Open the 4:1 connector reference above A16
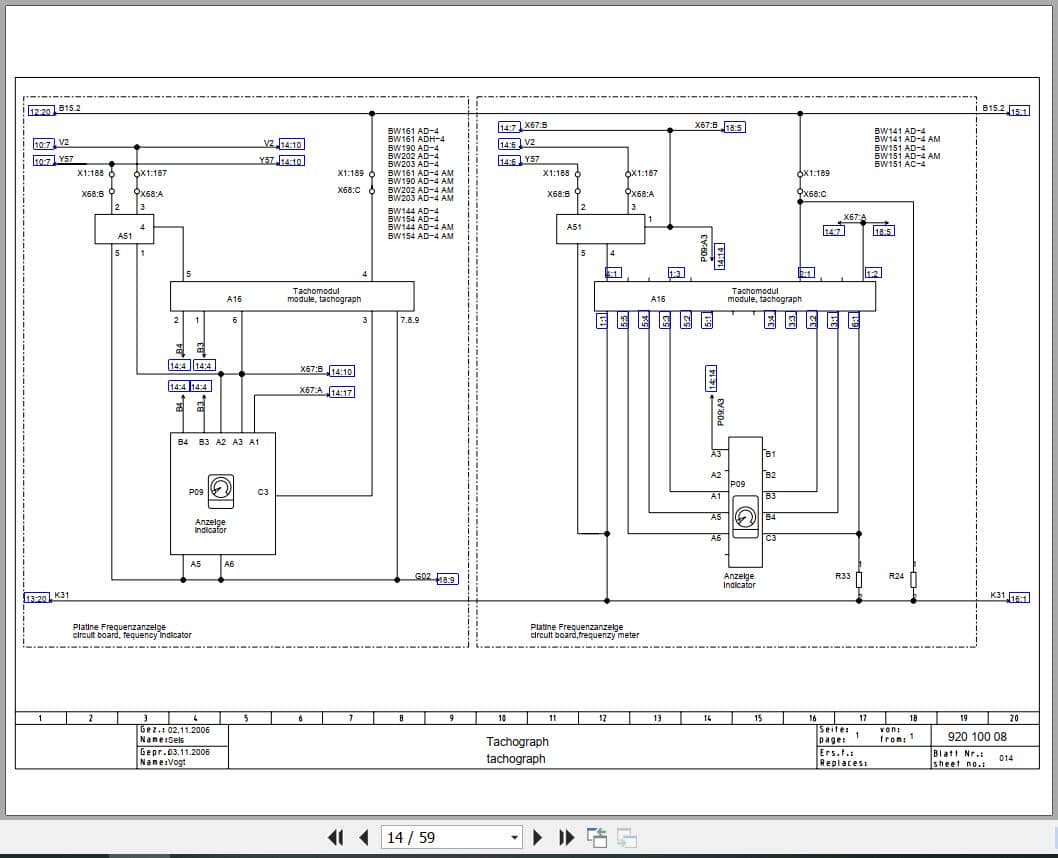Screen dimensions: 1058x858 point(613,273)
